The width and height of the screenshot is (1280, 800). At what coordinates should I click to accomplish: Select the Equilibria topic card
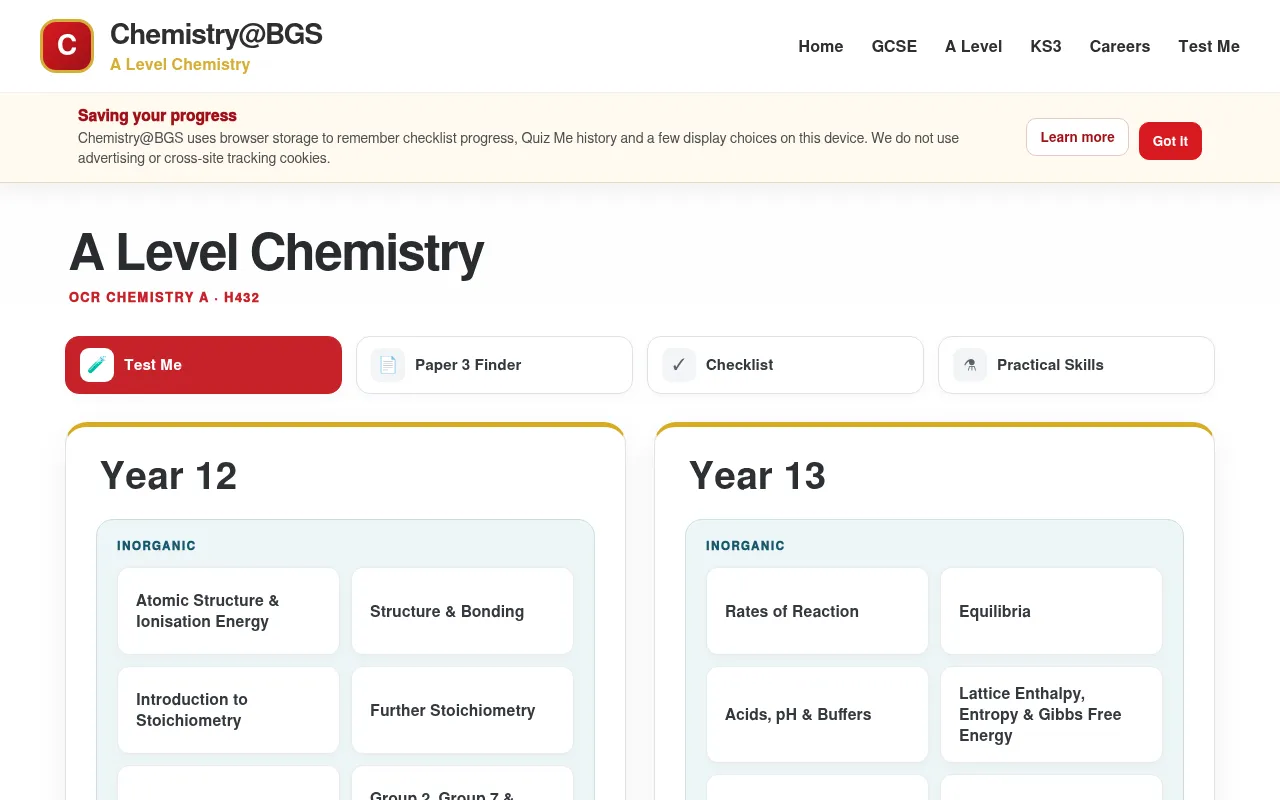click(x=1051, y=611)
